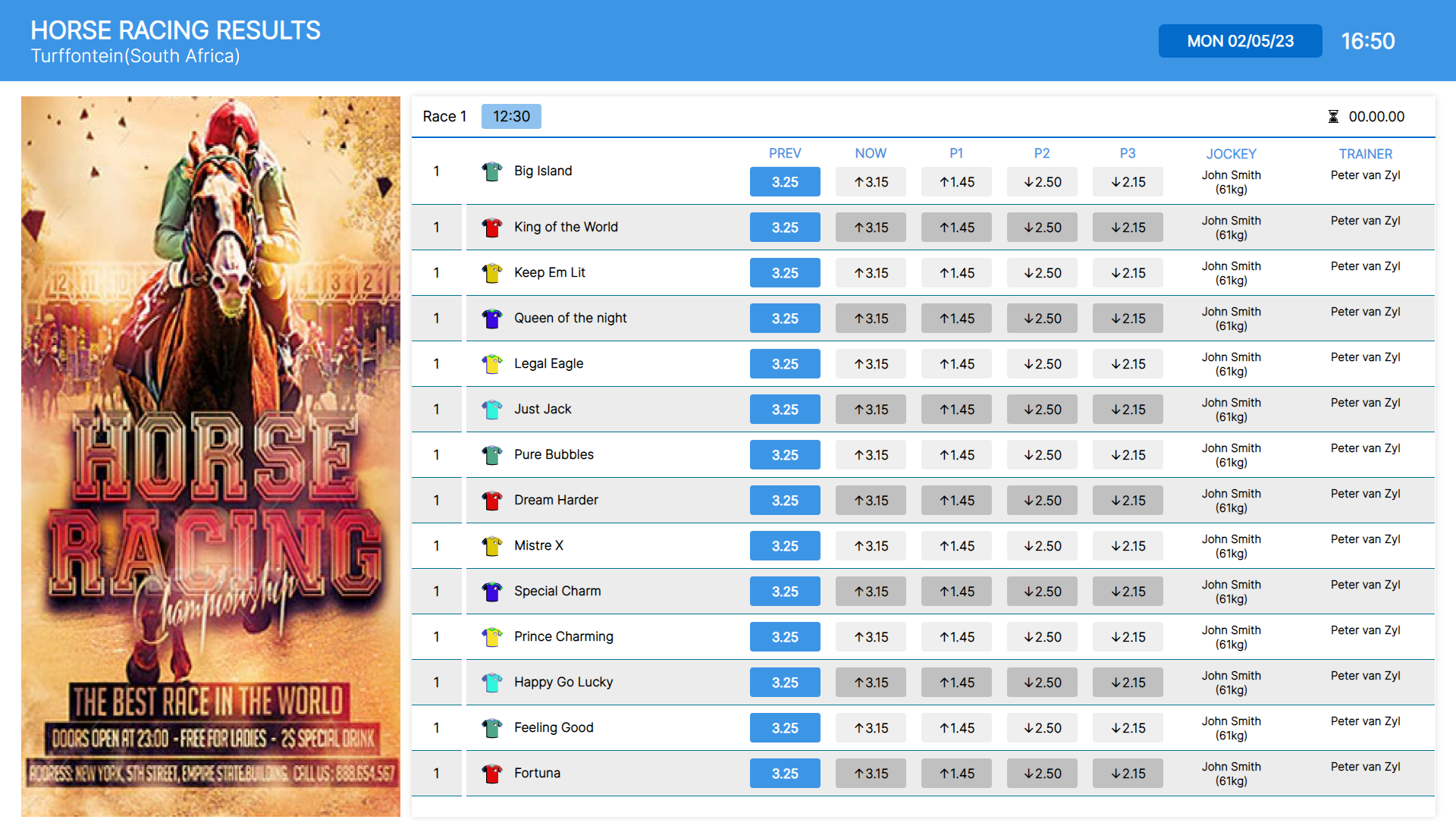Click Mistre X's P3 odds 2.15
1456x832 pixels.
coord(1128,546)
